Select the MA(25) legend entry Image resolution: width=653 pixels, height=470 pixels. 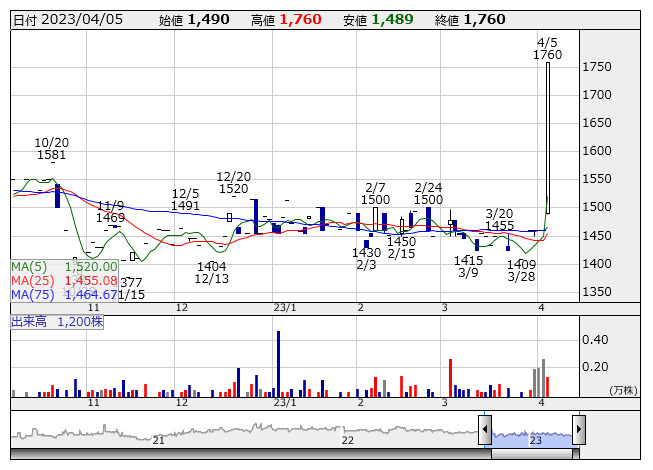point(64,281)
